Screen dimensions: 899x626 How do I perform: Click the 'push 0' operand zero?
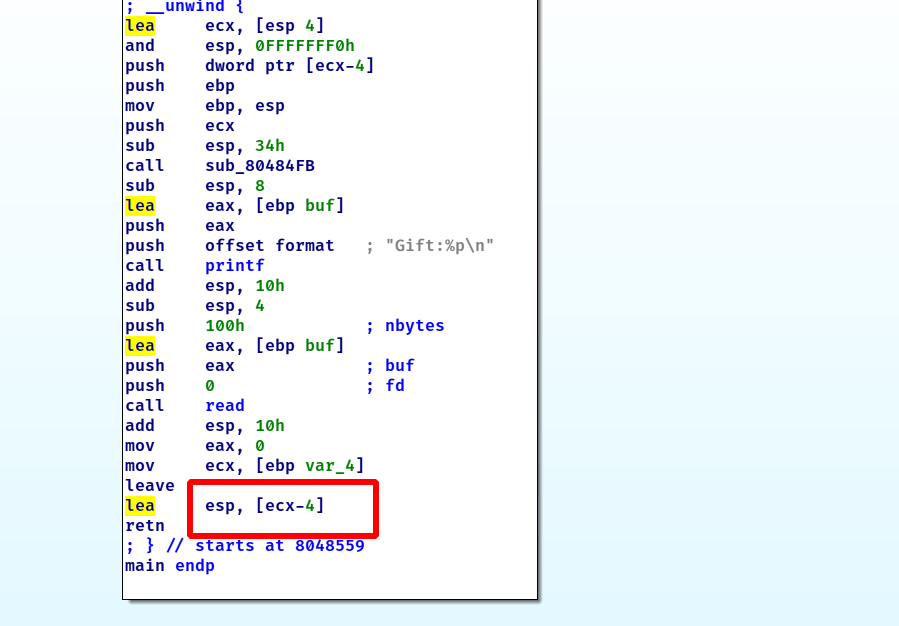coord(210,386)
